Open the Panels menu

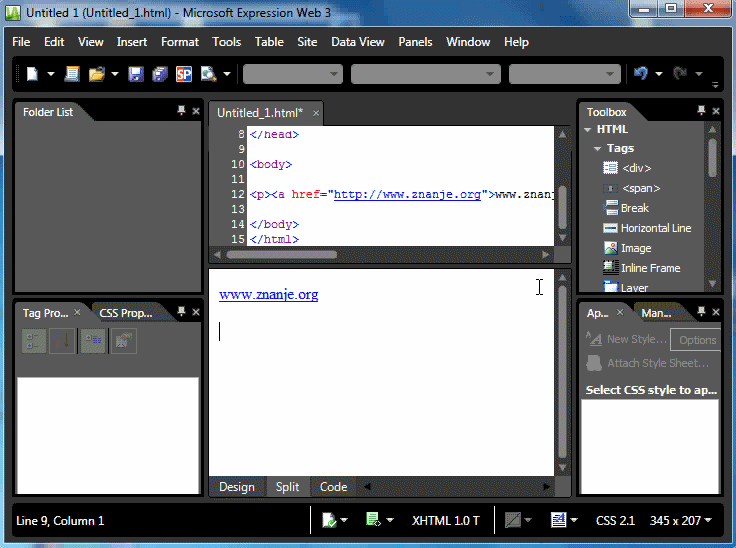pyautogui.click(x=415, y=42)
